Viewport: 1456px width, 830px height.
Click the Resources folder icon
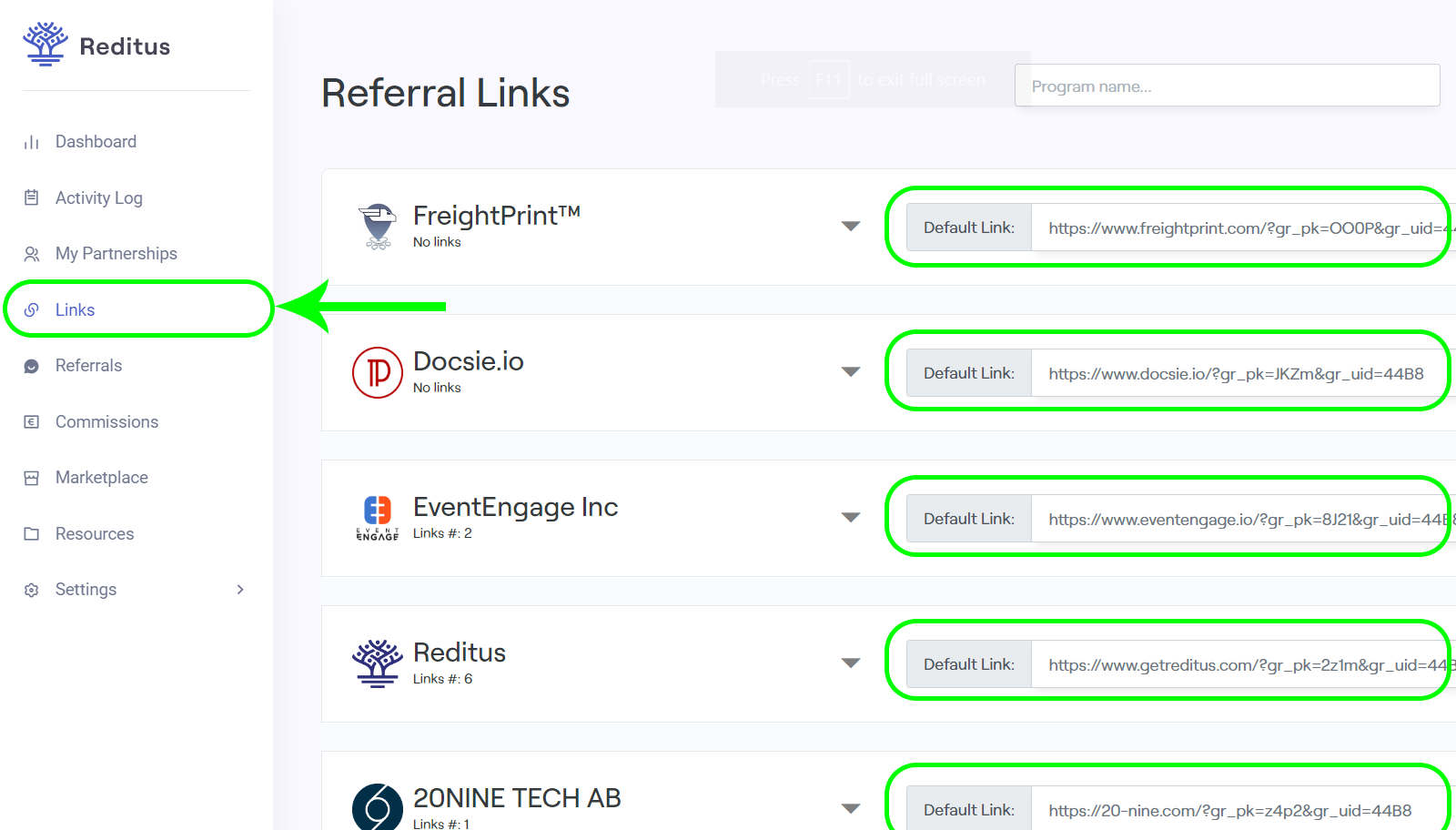click(32, 534)
